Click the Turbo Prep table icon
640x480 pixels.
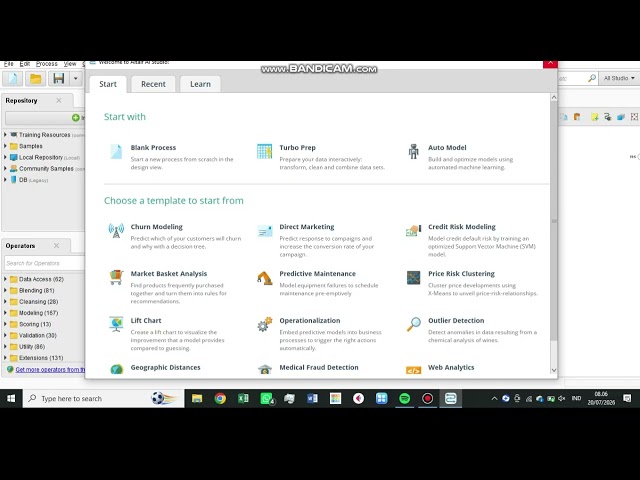[x=264, y=151]
